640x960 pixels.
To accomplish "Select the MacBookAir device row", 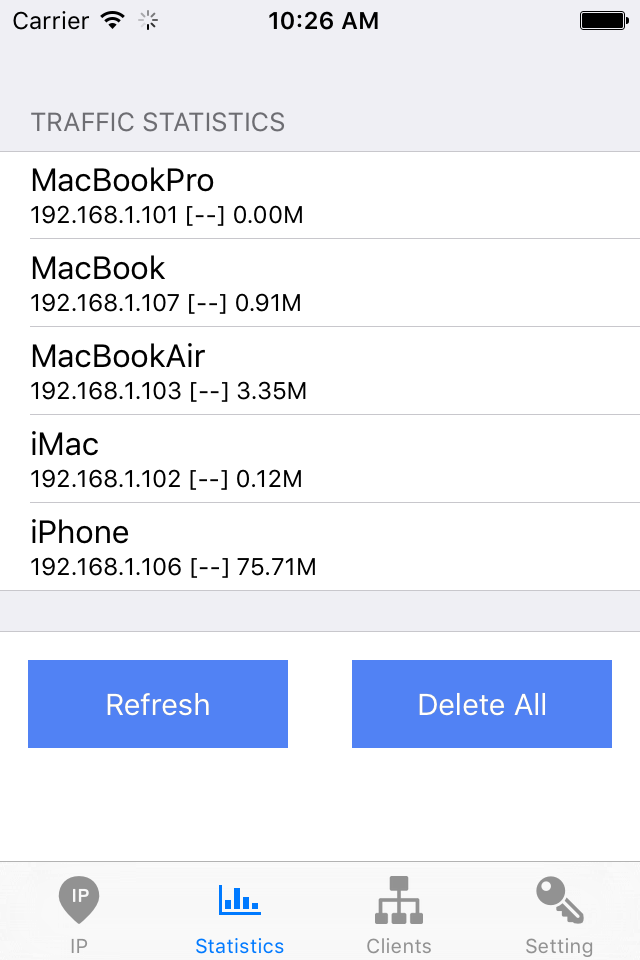I will pos(320,371).
